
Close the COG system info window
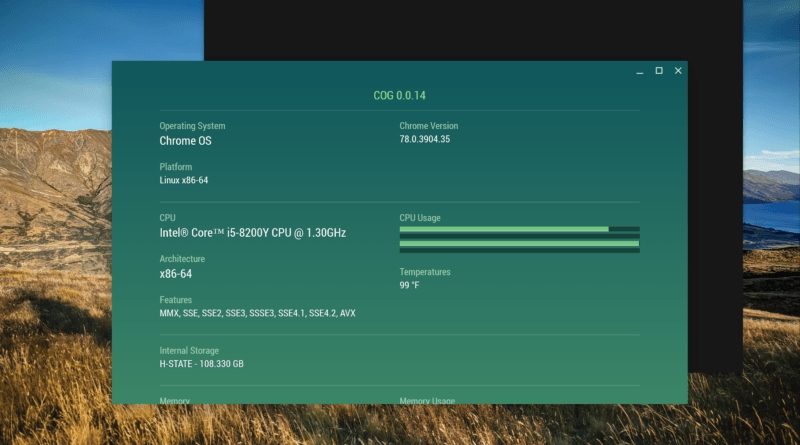click(x=678, y=71)
